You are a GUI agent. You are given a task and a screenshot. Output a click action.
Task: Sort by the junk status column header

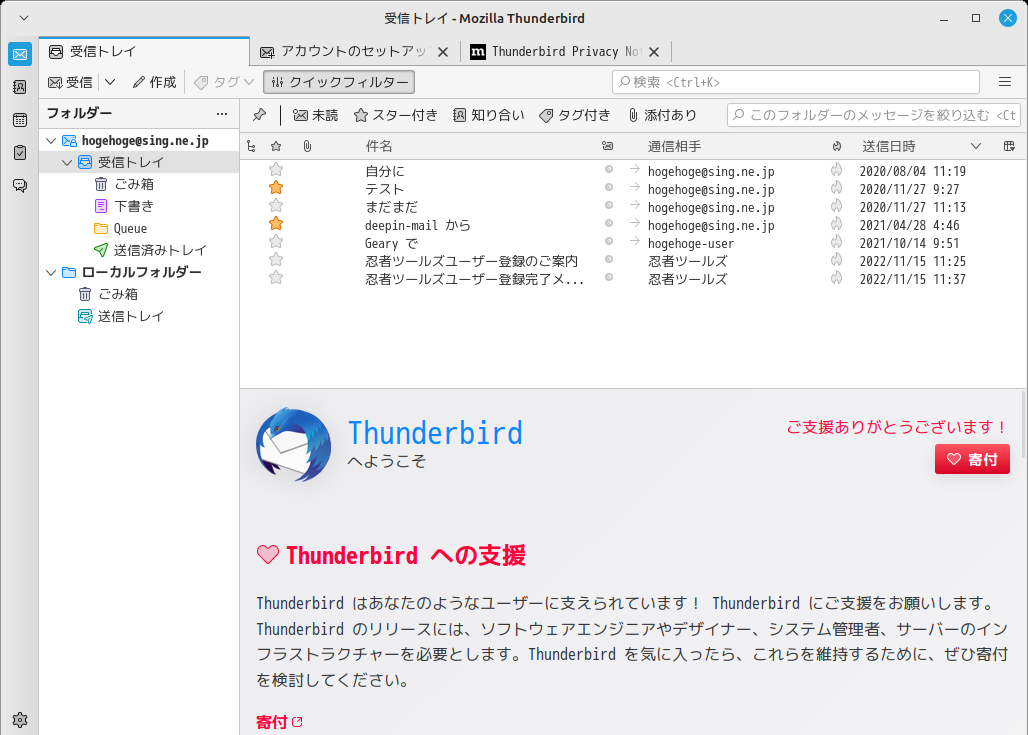click(x=837, y=146)
